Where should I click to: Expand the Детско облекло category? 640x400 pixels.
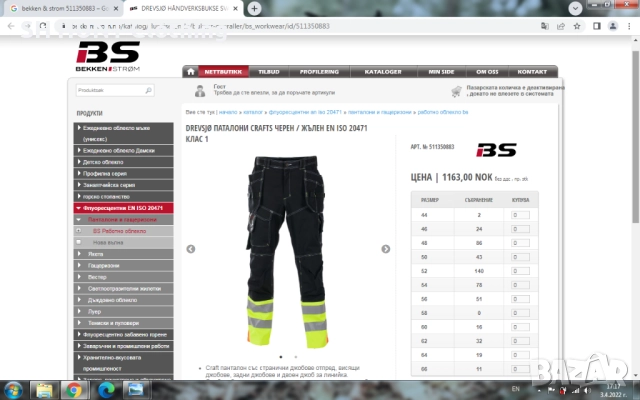123,162
